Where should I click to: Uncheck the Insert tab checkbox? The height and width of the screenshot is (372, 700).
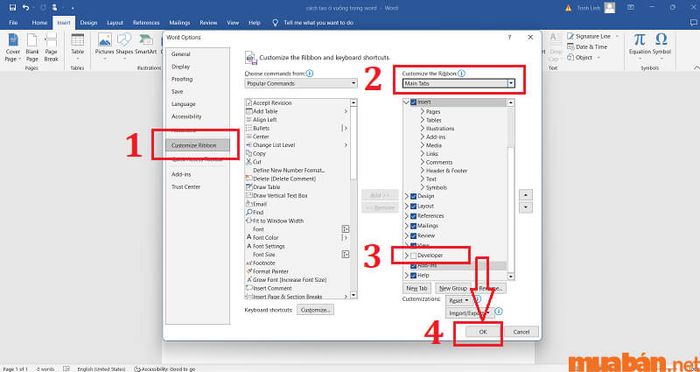coord(413,103)
